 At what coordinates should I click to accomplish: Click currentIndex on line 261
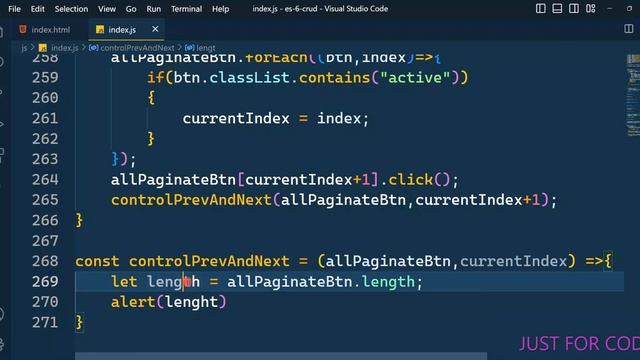coord(236,118)
